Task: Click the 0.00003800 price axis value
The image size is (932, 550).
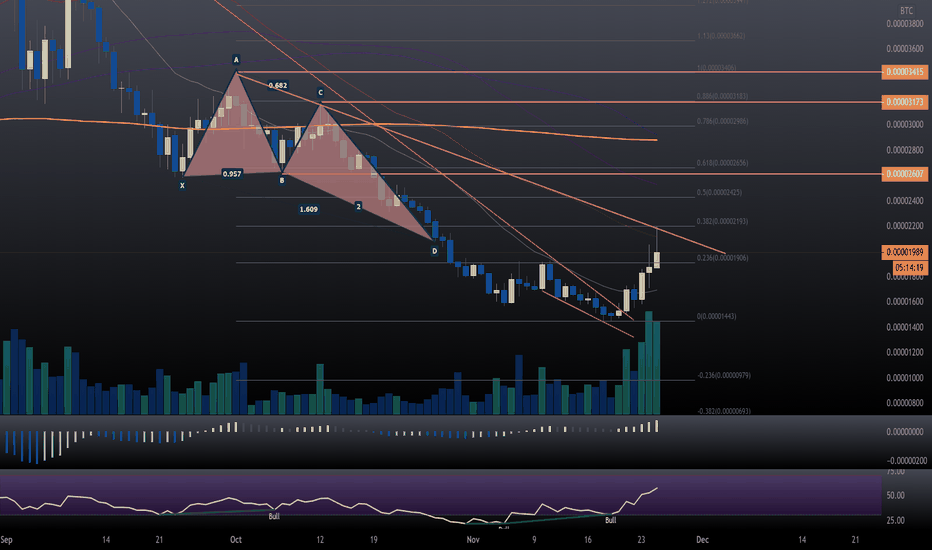Action: coord(905,24)
